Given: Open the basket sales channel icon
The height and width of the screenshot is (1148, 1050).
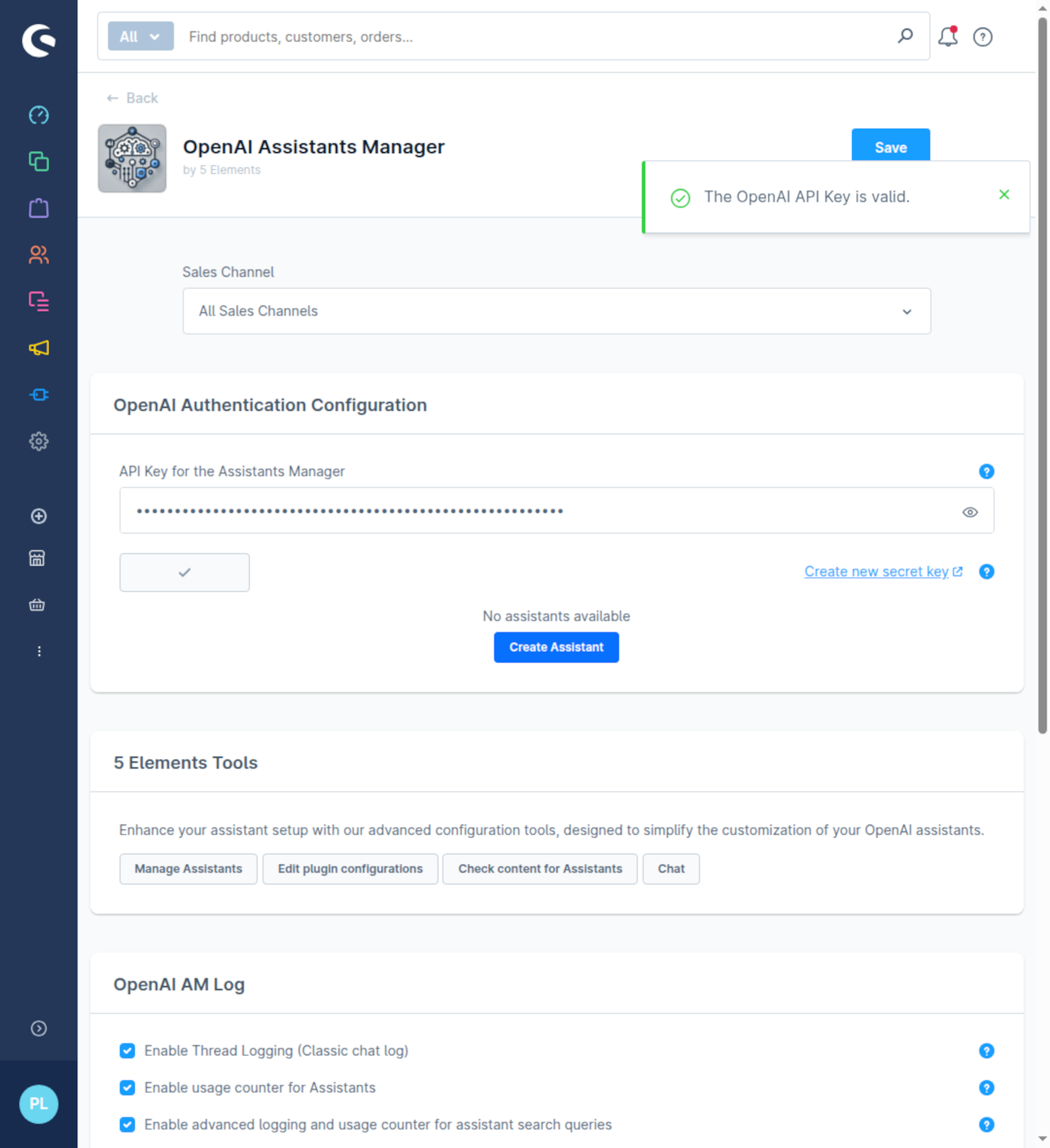Looking at the screenshot, I should pos(37,604).
